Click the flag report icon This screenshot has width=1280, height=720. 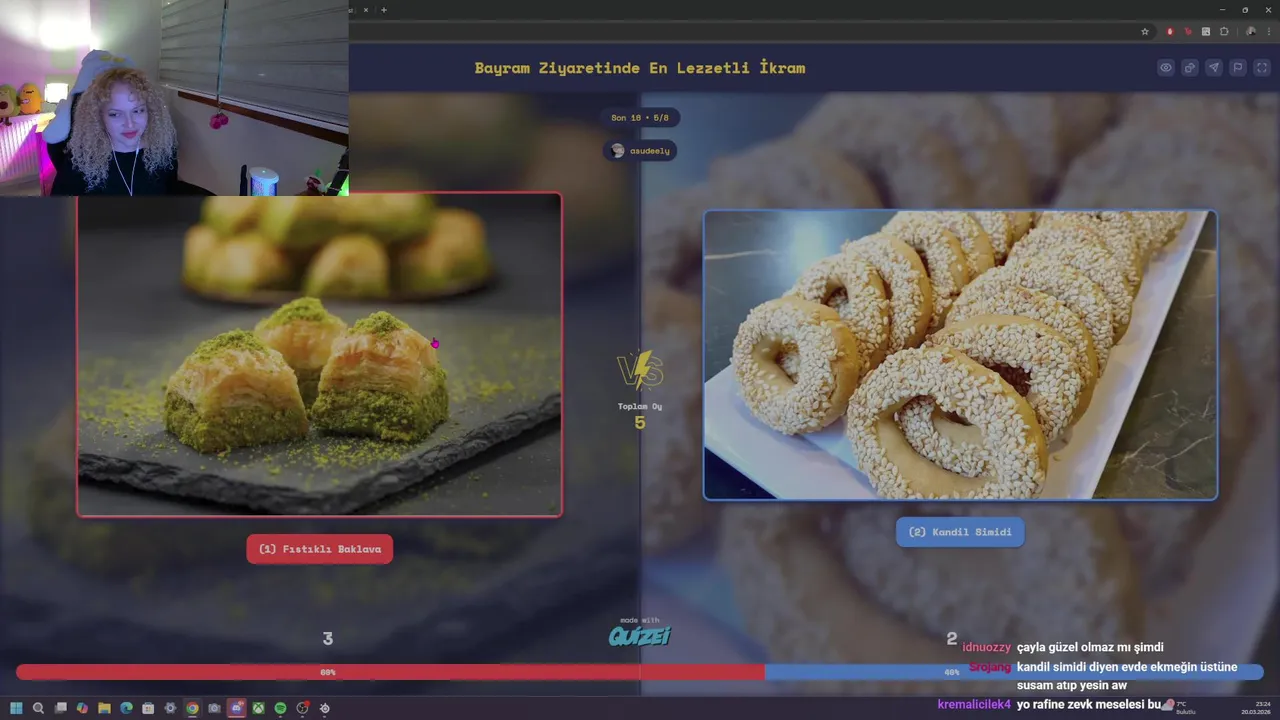tap(1238, 68)
